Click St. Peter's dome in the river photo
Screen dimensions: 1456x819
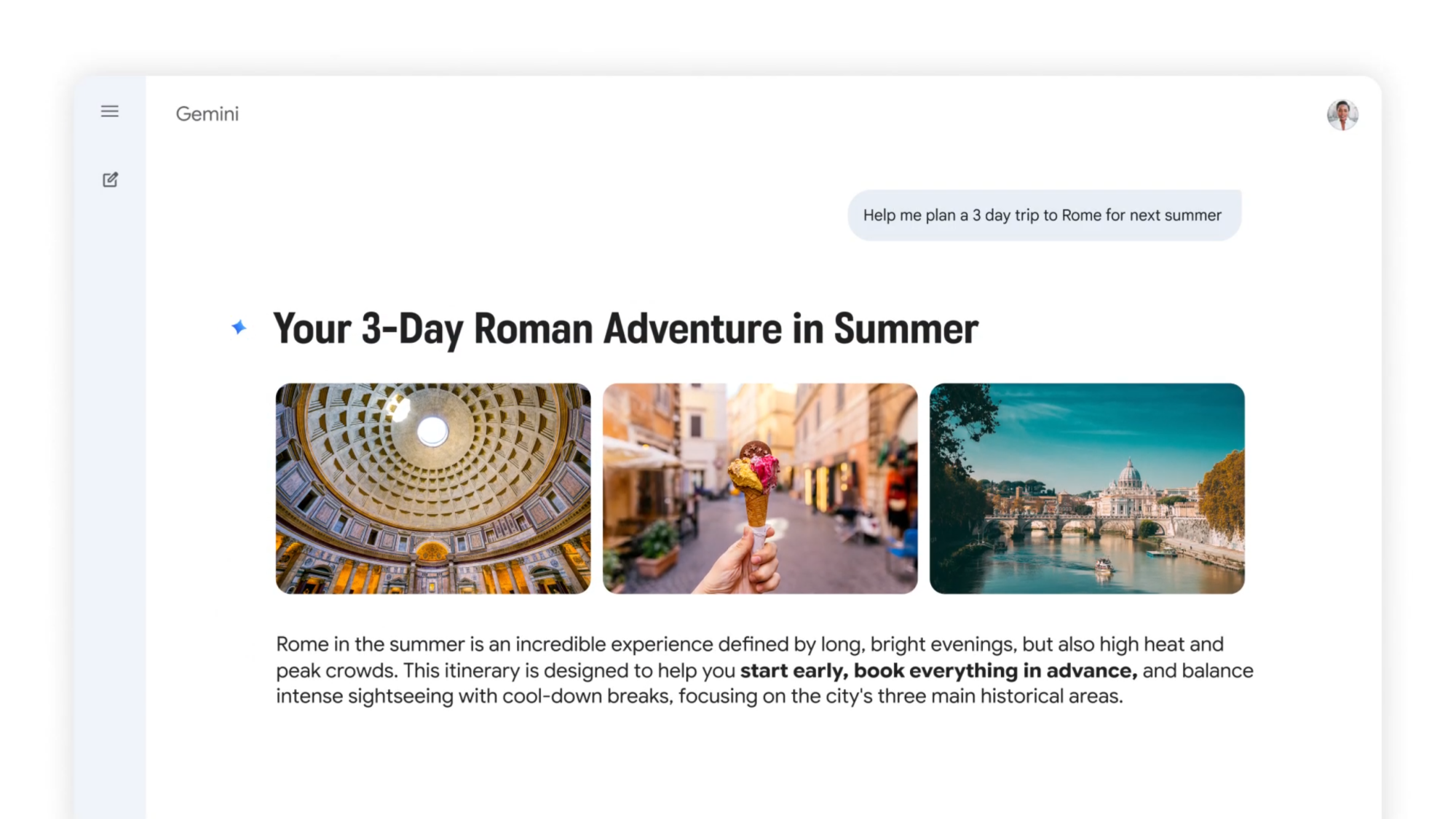pos(1129,474)
